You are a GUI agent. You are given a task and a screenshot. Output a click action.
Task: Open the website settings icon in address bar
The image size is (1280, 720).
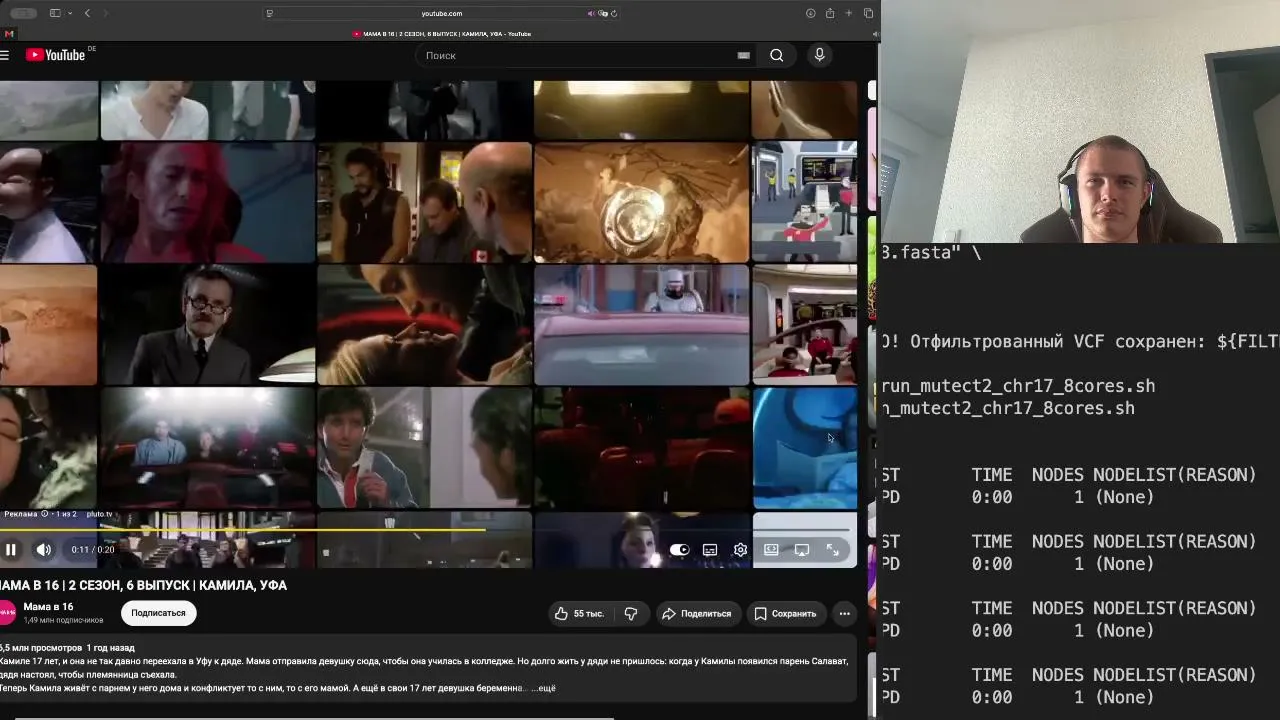pyautogui.click(x=269, y=13)
